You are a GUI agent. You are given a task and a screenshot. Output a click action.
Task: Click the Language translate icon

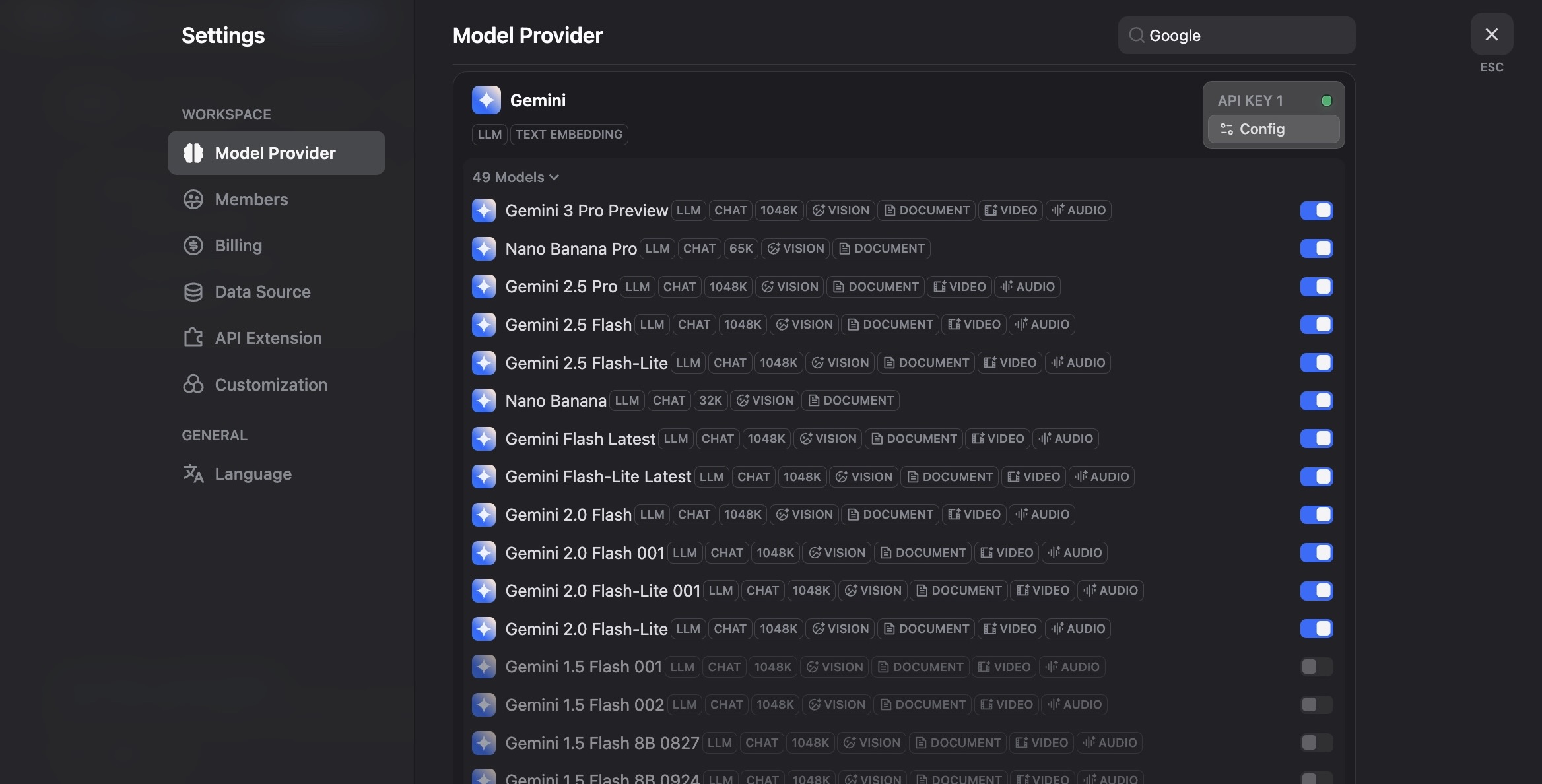pyautogui.click(x=193, y=474)
